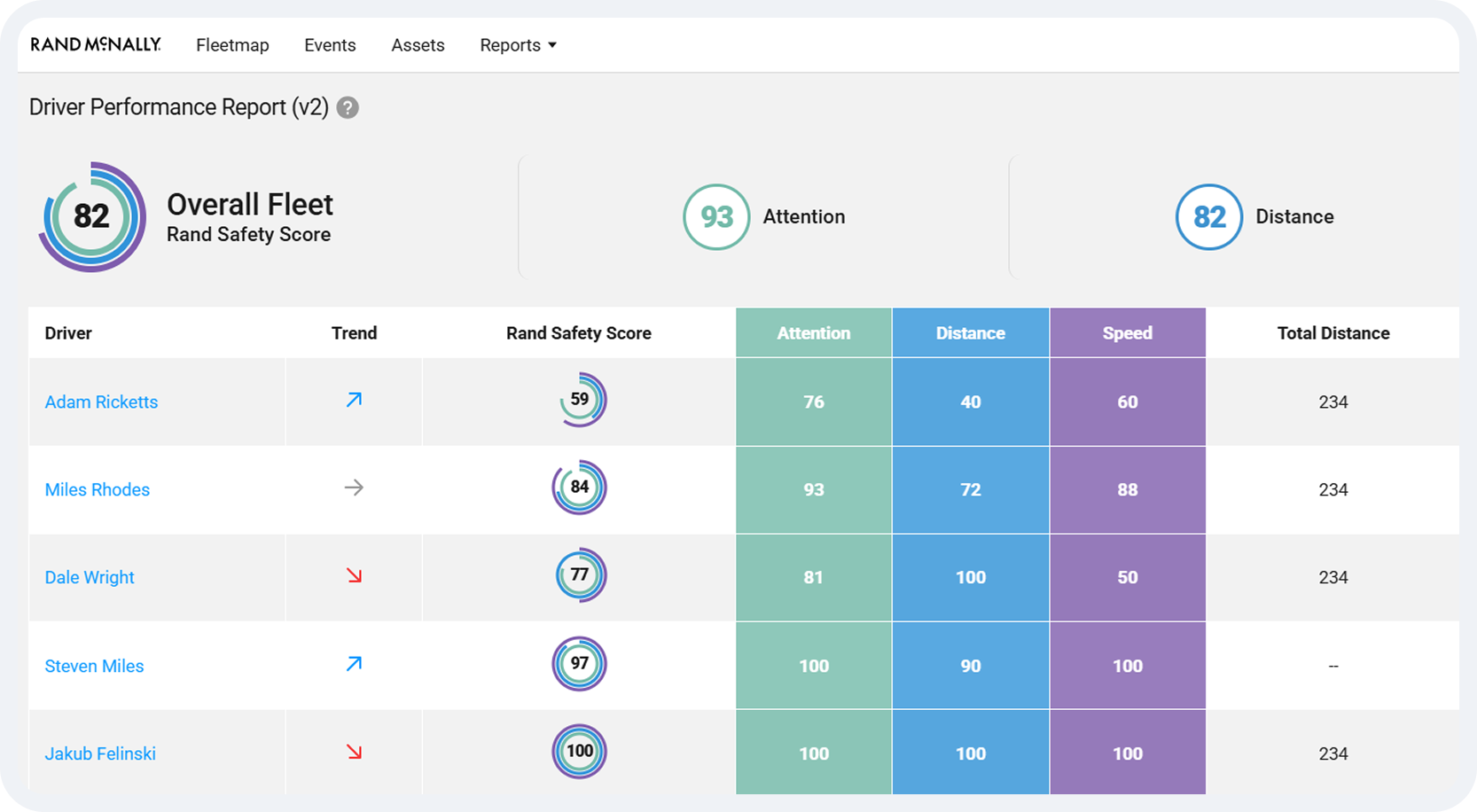Sort by the Distance column header
The height and width of the screenshot is (812, 1477).
(971, 333)
